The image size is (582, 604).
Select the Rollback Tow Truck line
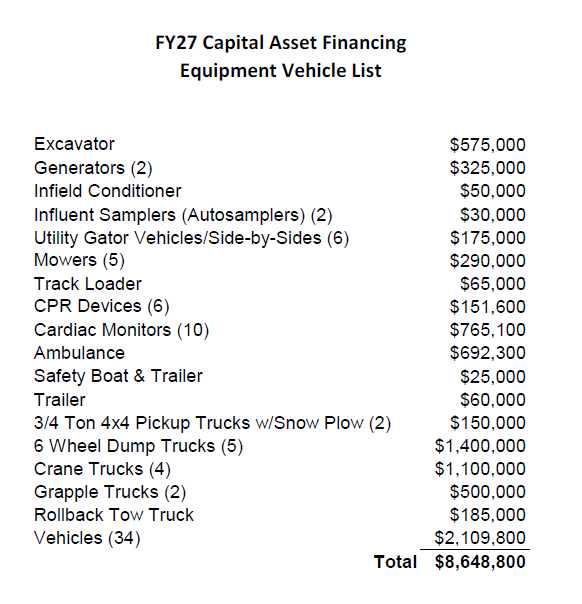point(114,515)
